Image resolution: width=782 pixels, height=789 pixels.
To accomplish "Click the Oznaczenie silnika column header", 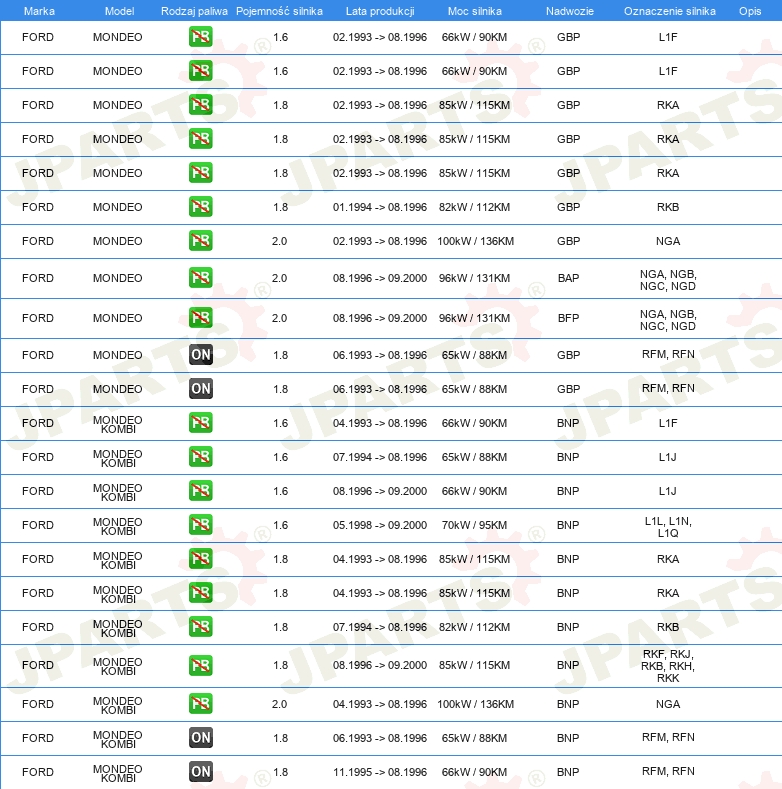I will [670, 11].
